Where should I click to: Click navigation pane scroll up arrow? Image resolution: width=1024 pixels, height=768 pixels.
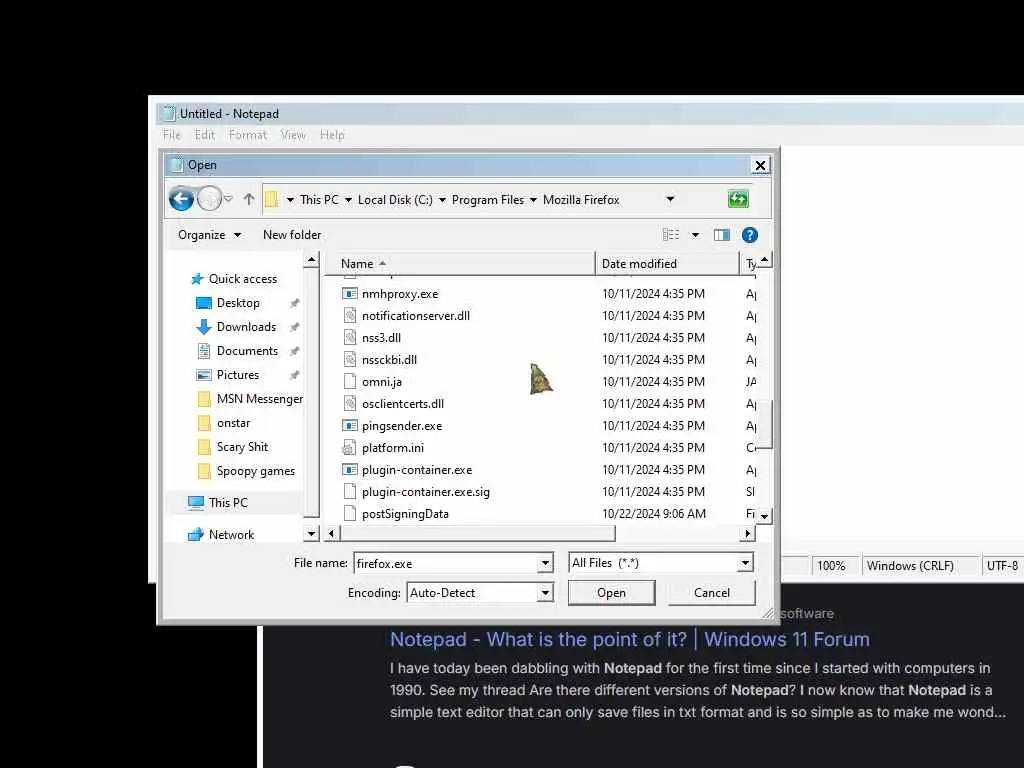tap(312, 260)
